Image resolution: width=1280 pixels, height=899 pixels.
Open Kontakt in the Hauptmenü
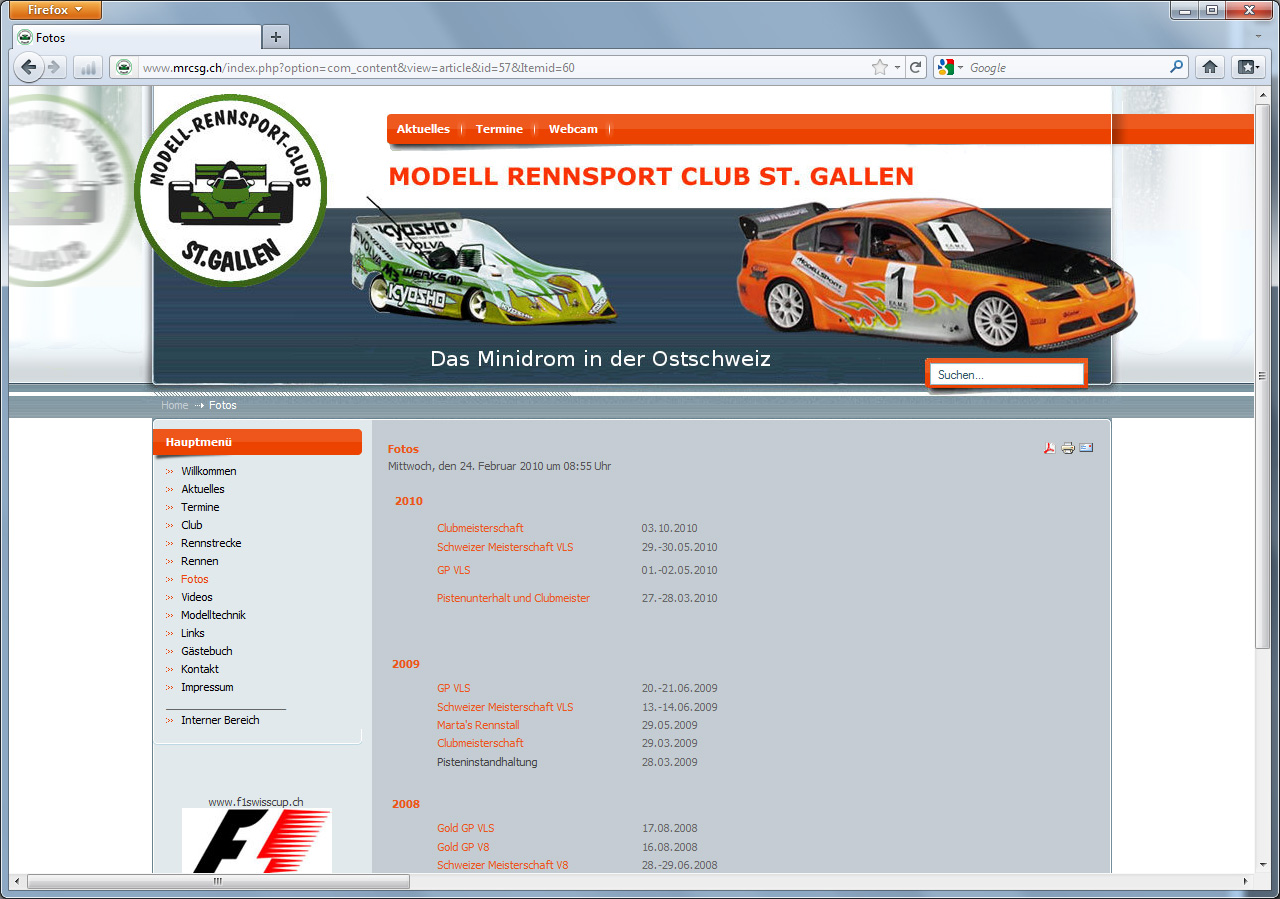pyautogui.click(x=200, y=669)
